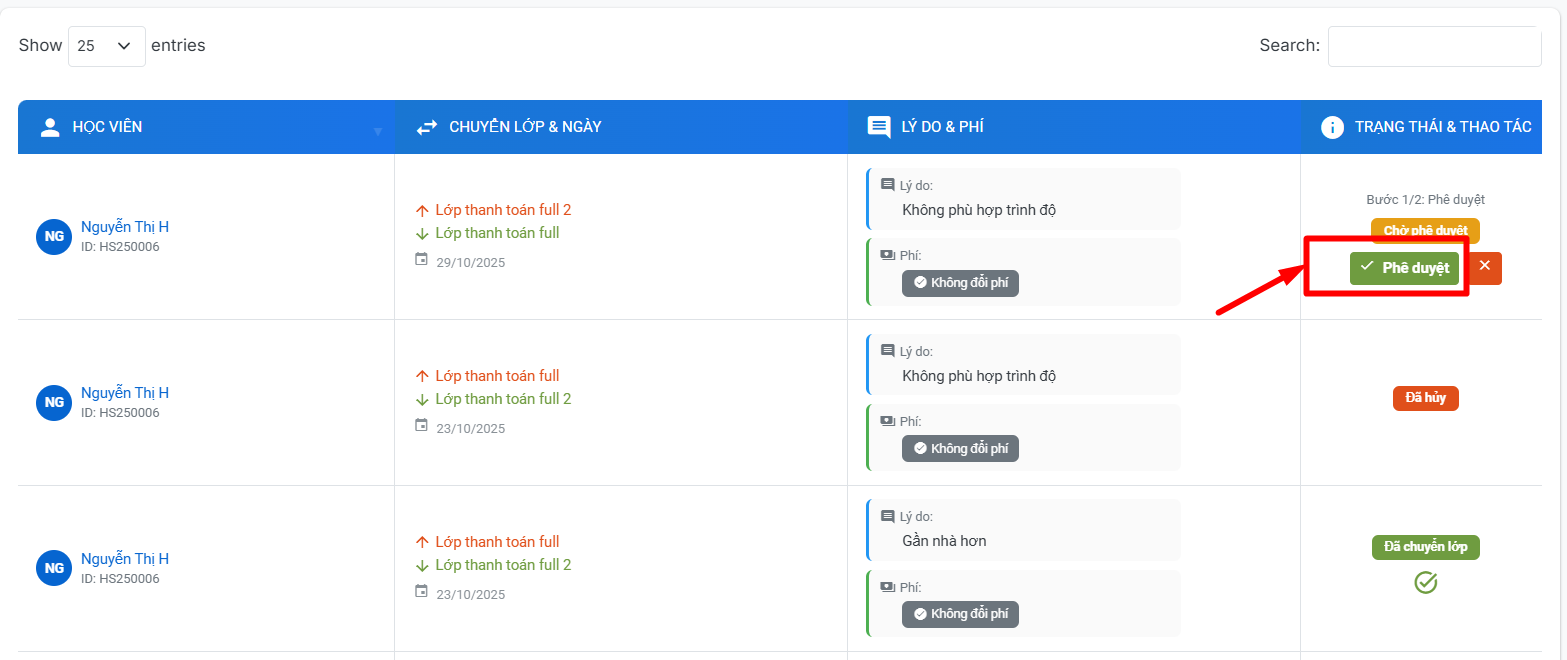Click the NG avatar in the third row

pyautogui.click(x=54, y=568)
